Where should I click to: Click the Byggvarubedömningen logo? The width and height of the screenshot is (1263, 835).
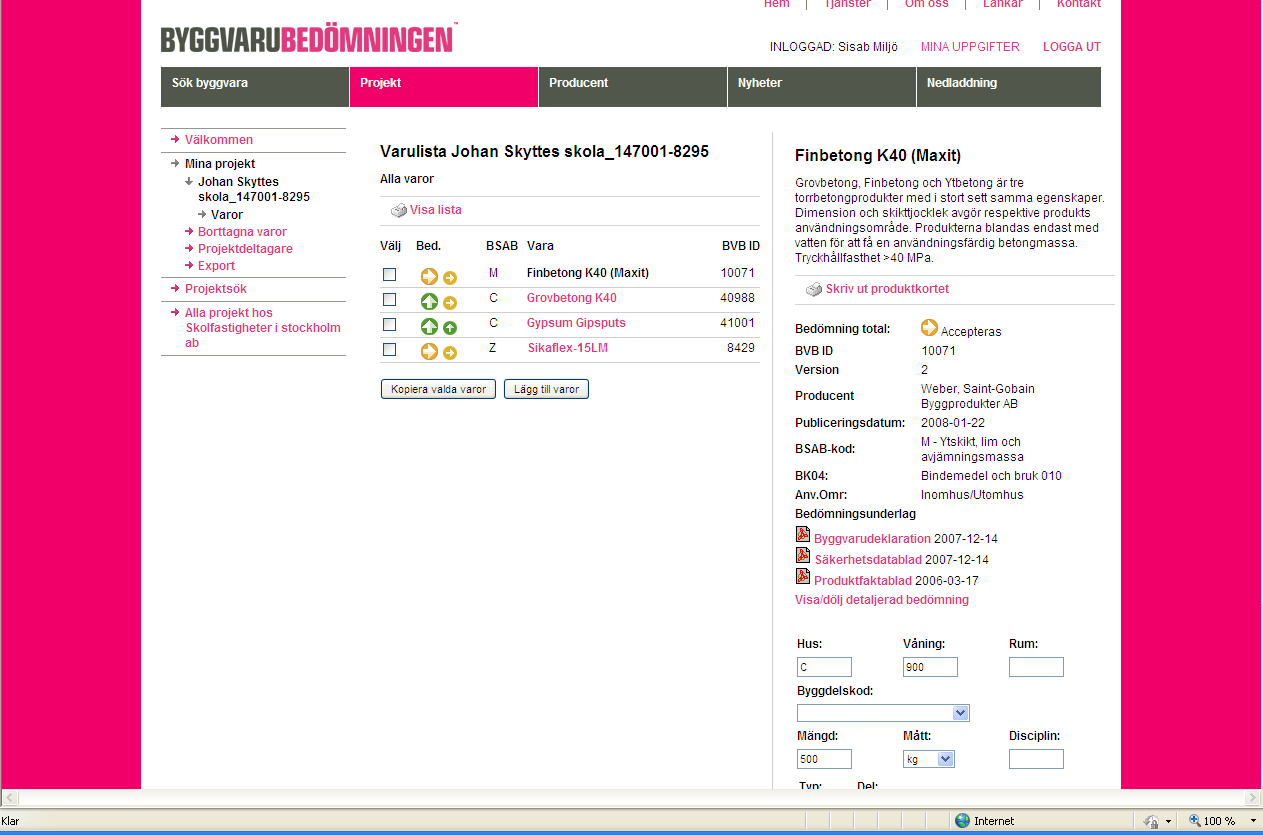(308, 38)
